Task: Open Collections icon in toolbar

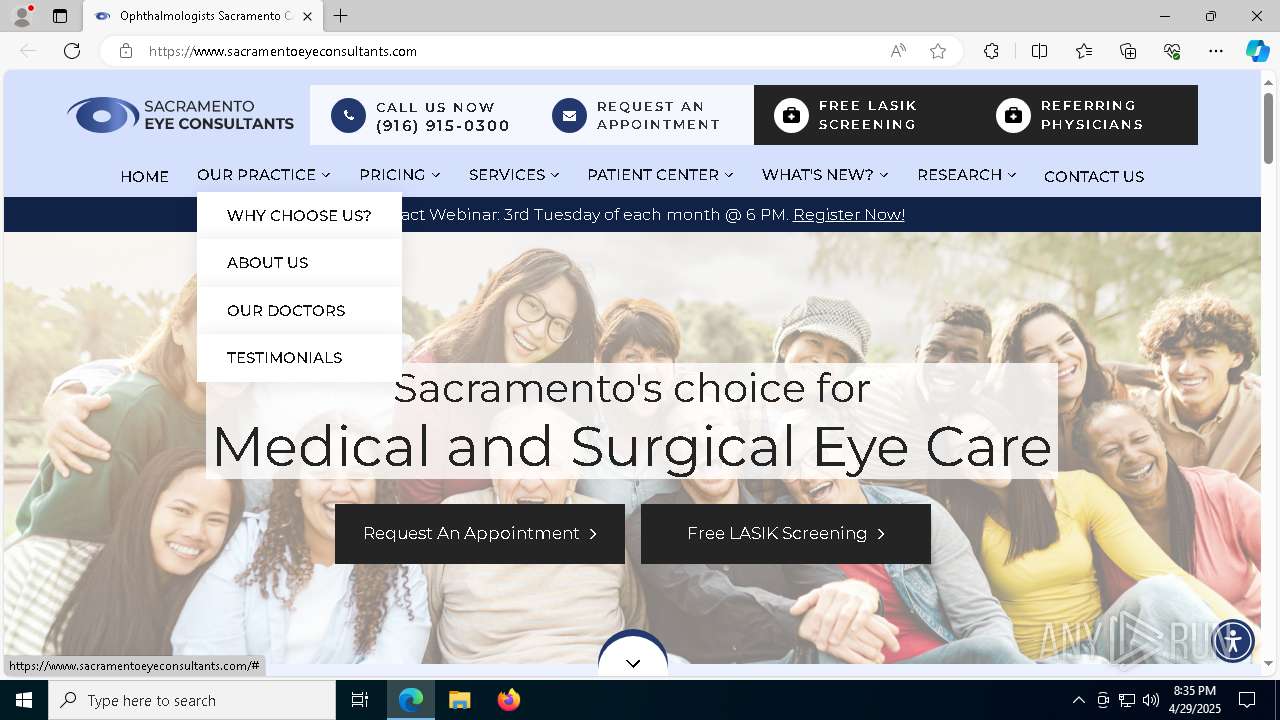Action: point(1128,51)
